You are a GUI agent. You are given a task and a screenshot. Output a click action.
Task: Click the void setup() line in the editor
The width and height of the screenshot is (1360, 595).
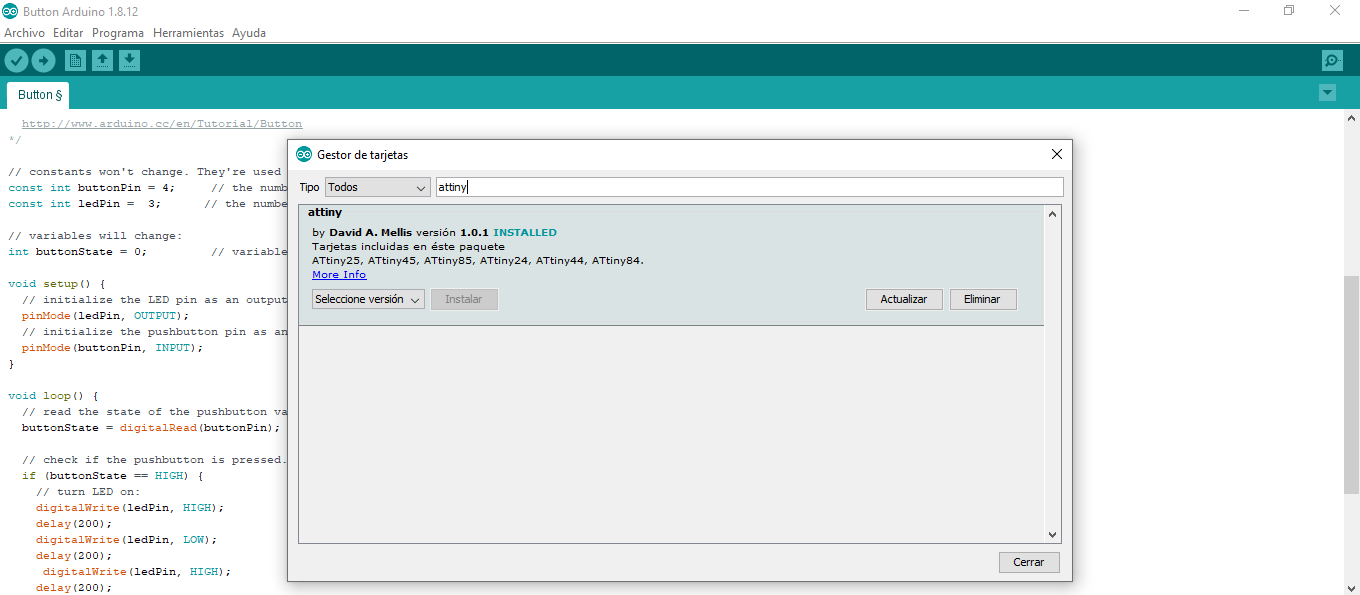point(56,284)
